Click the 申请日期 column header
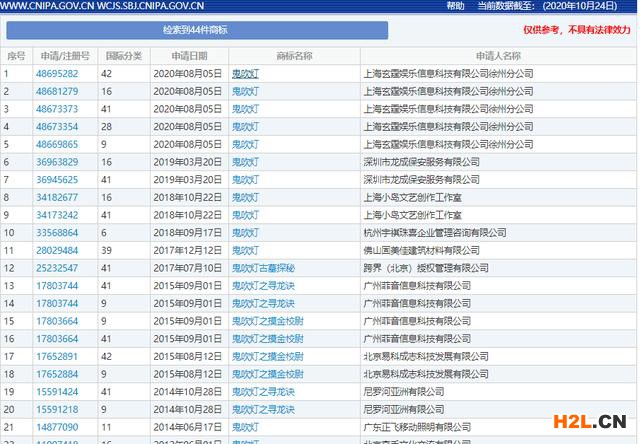This screenshot has height=444, width=640. 189,56
